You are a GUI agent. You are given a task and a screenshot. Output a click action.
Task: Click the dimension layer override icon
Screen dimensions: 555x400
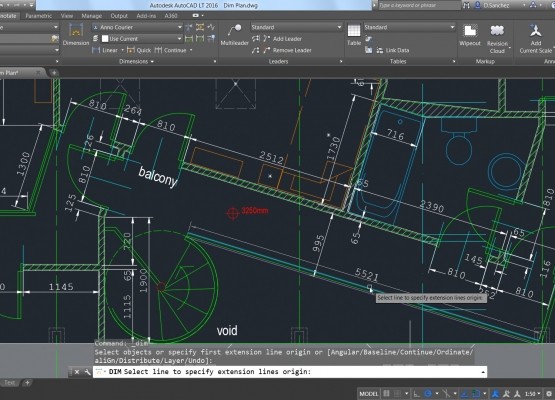coord(96,39)
